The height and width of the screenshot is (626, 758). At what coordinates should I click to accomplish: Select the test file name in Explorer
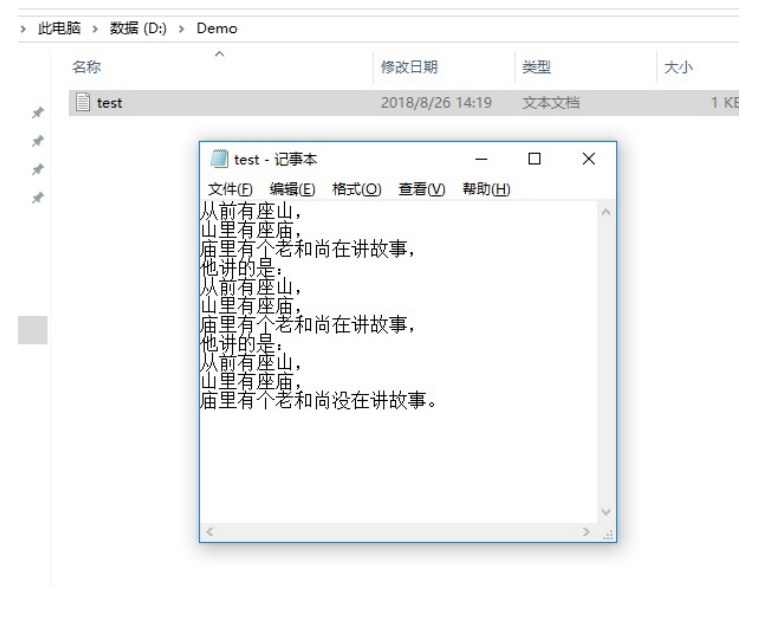pyautogui.click(x=109, y=103)
